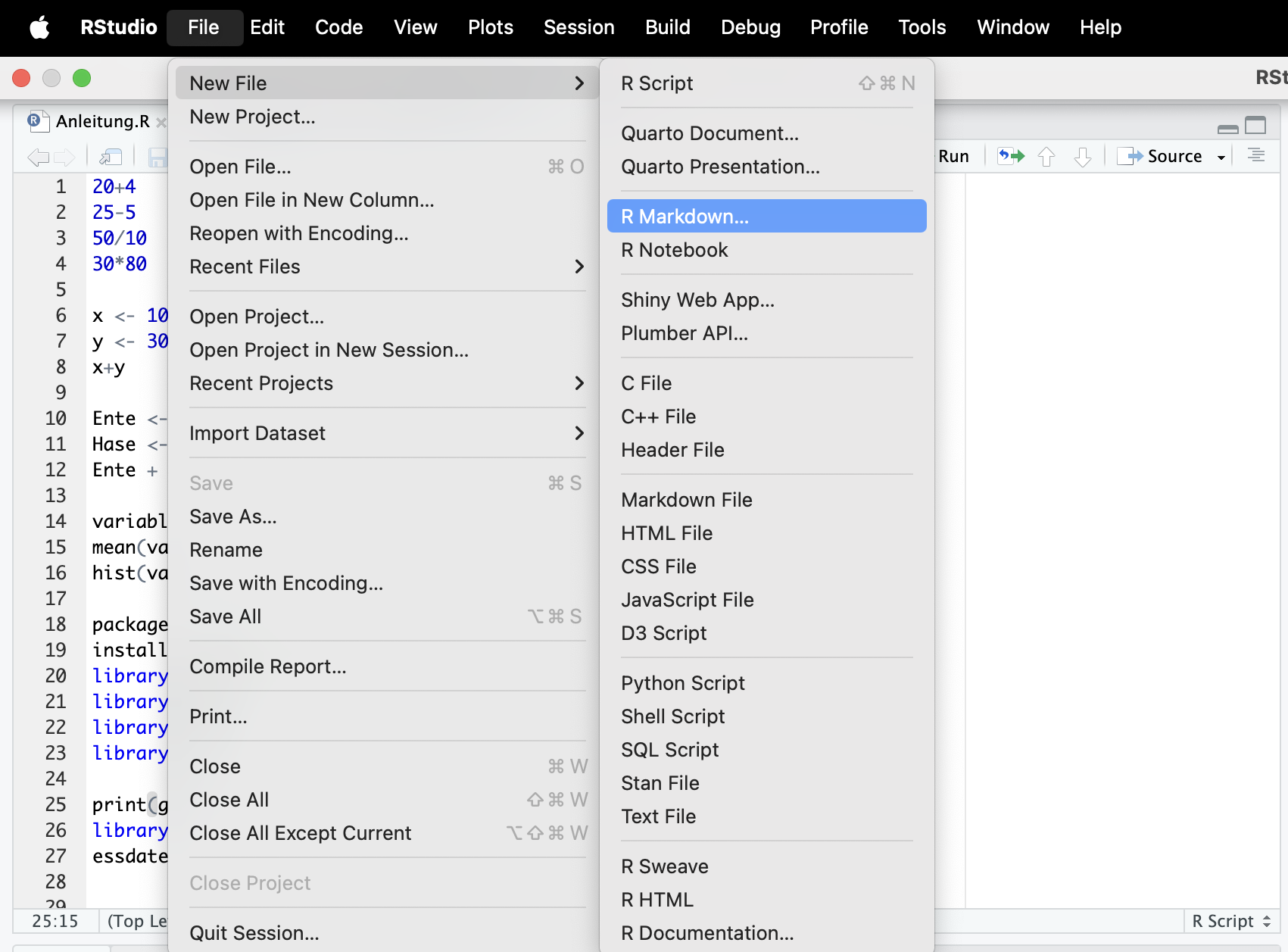The image size is (1288, 952).
Task: Click the show in new window icon
Action: (111, 157)
